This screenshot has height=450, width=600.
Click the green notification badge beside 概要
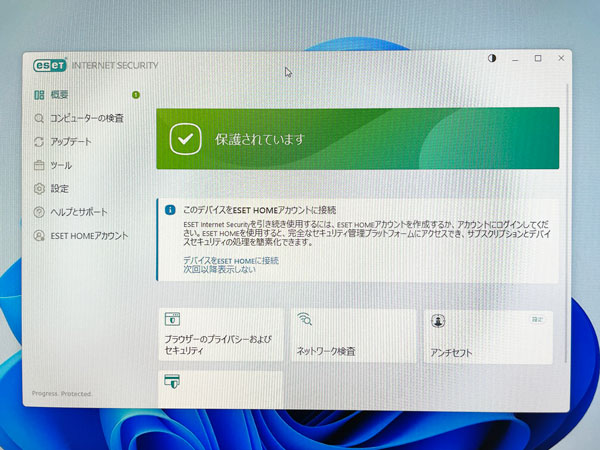pyautogui.click(x=136, y=95)
